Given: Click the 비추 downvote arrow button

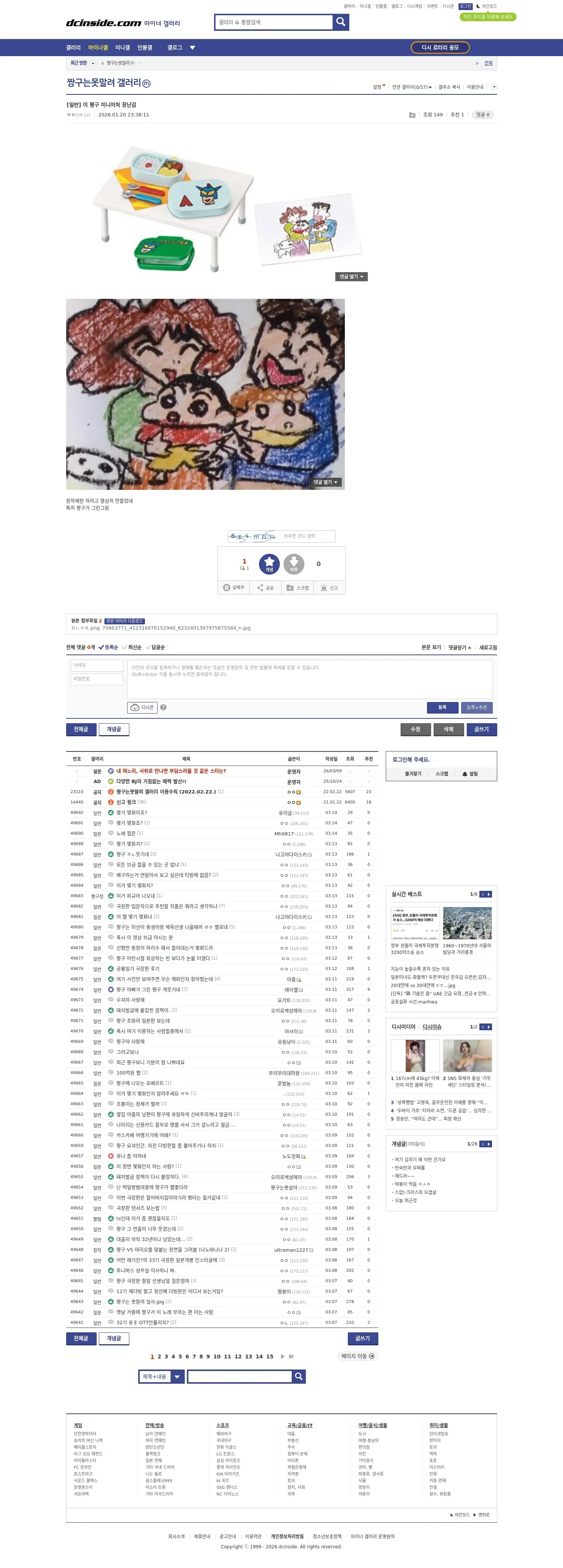Looking at the screenshot, I should [x=293, y=564].
